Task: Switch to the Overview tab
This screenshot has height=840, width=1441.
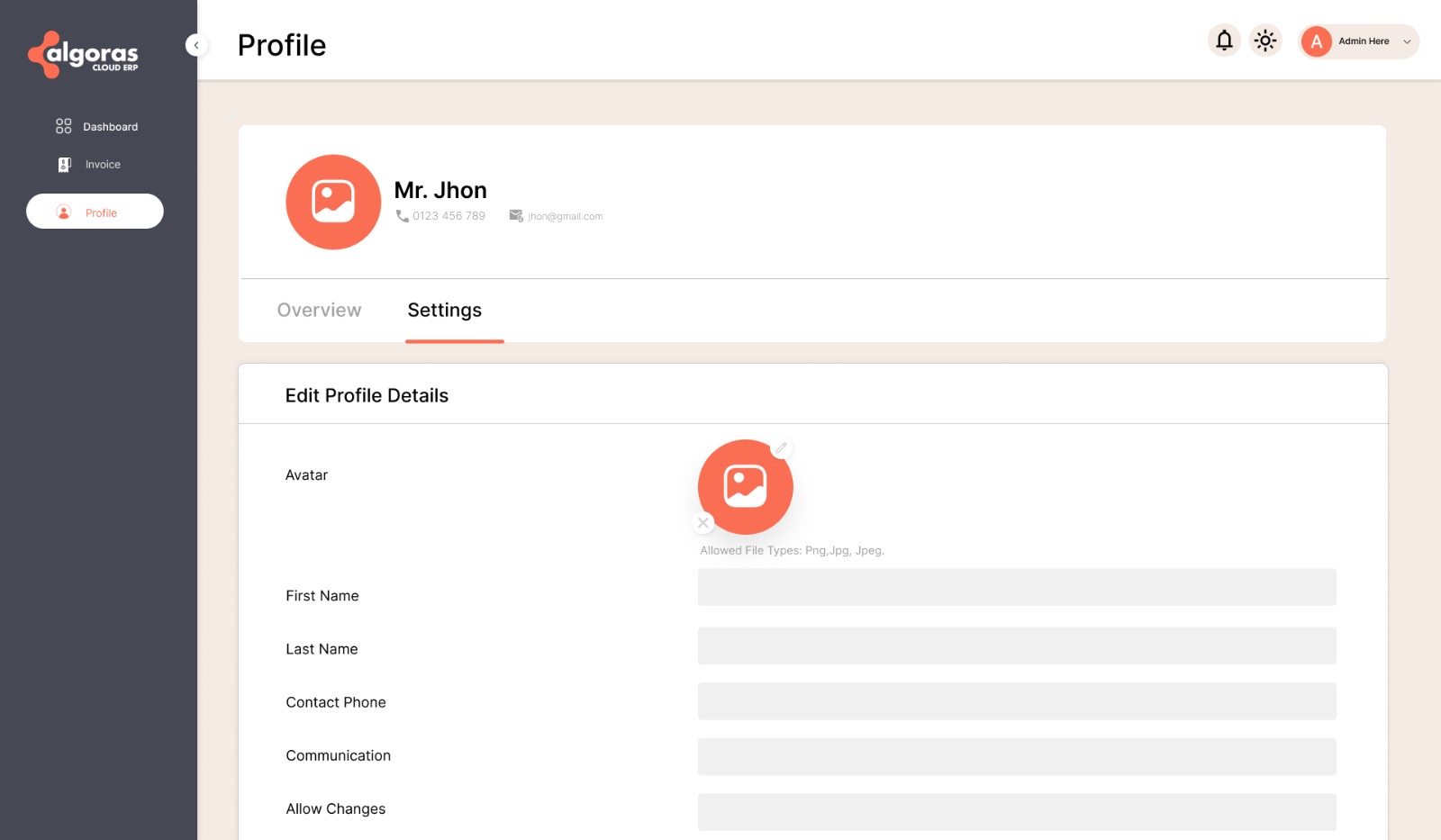Action: (x=319, y=310)
